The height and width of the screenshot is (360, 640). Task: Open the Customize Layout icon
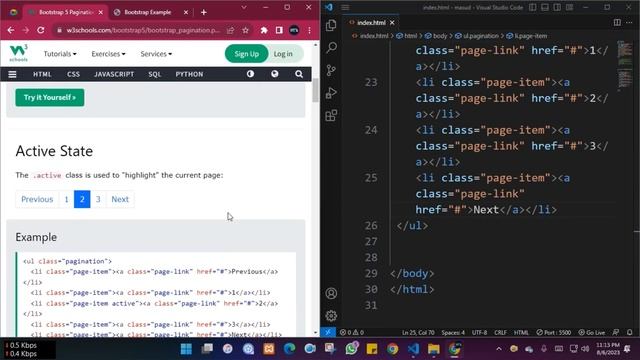(569, 7)
